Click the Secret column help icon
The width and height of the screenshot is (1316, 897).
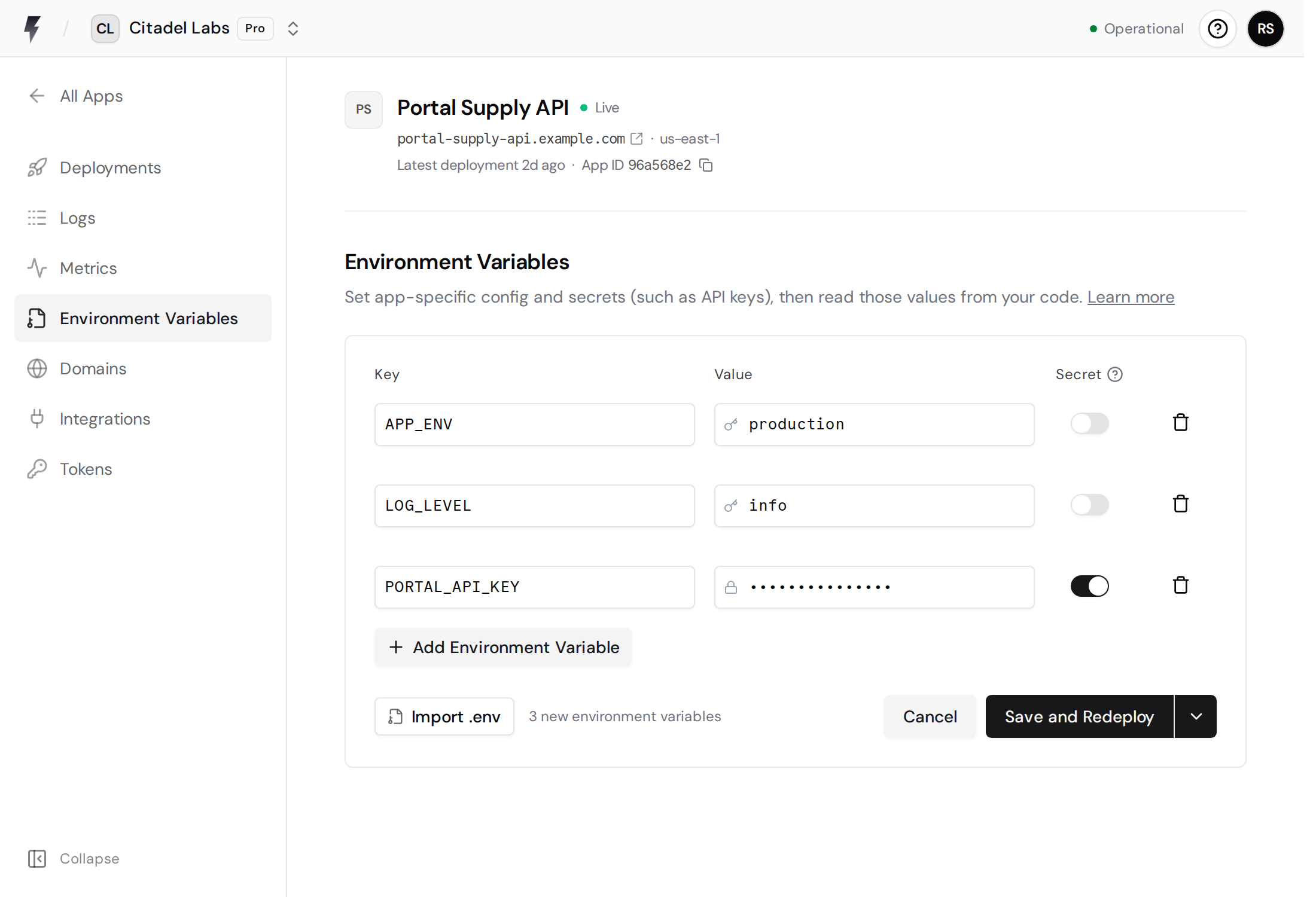pos(1115,374)
